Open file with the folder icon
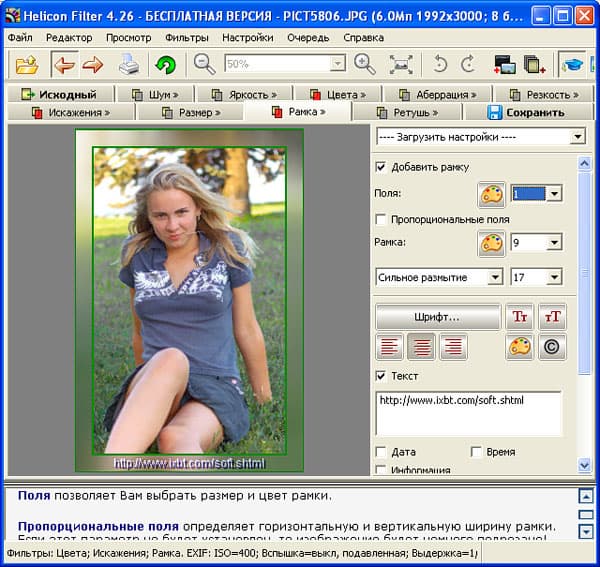The height and width of the screenshot is (567, 600). 26,64
